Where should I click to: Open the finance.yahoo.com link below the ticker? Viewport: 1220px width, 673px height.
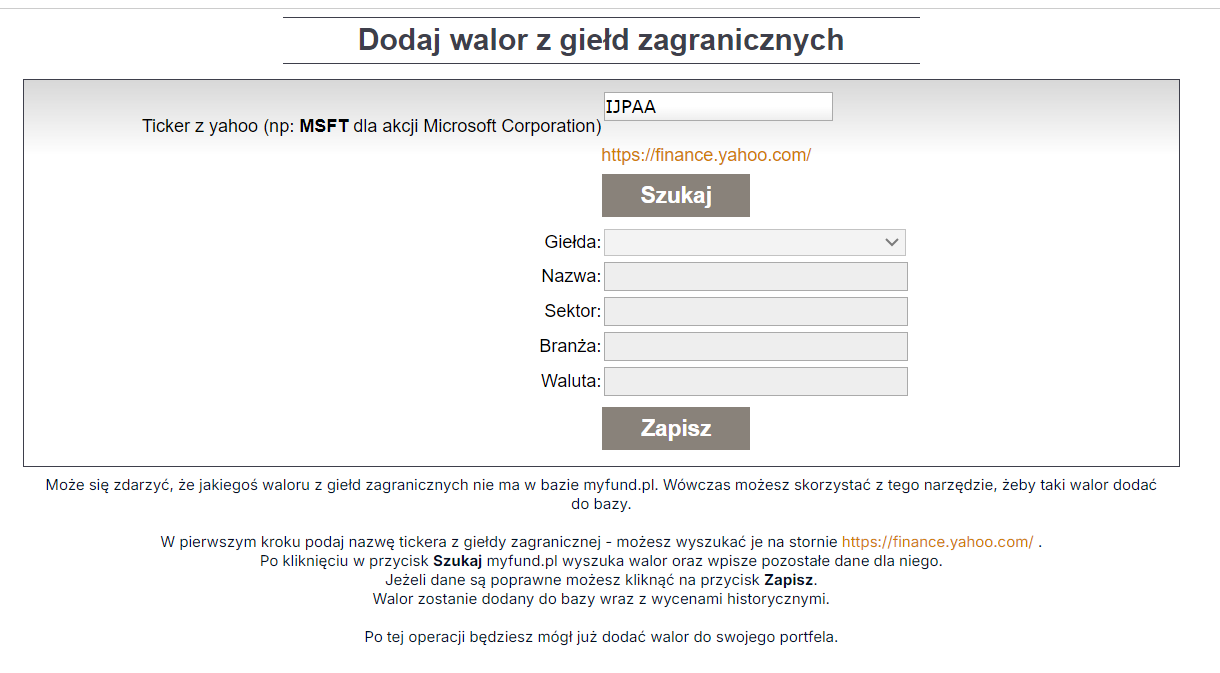706,155
